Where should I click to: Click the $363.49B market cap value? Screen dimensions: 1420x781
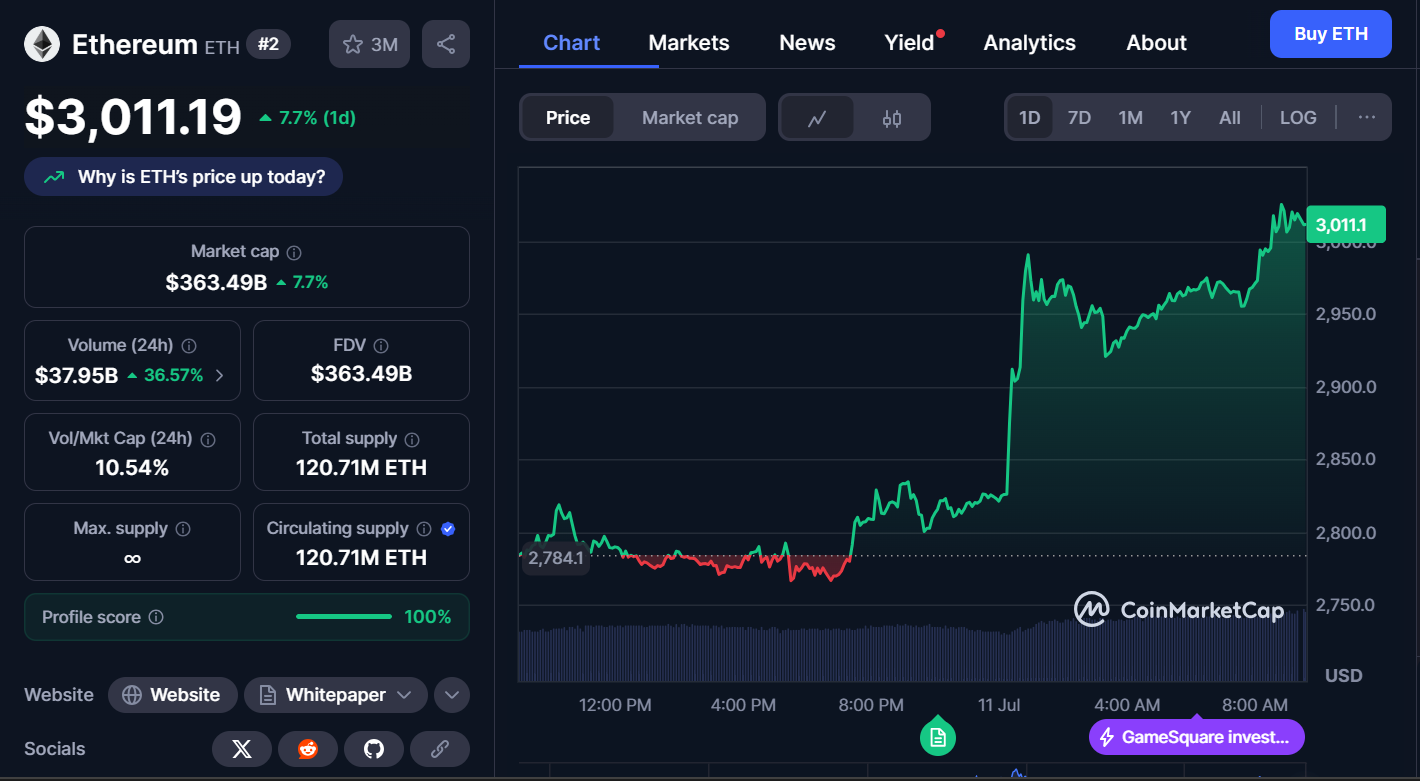[216, 283]
